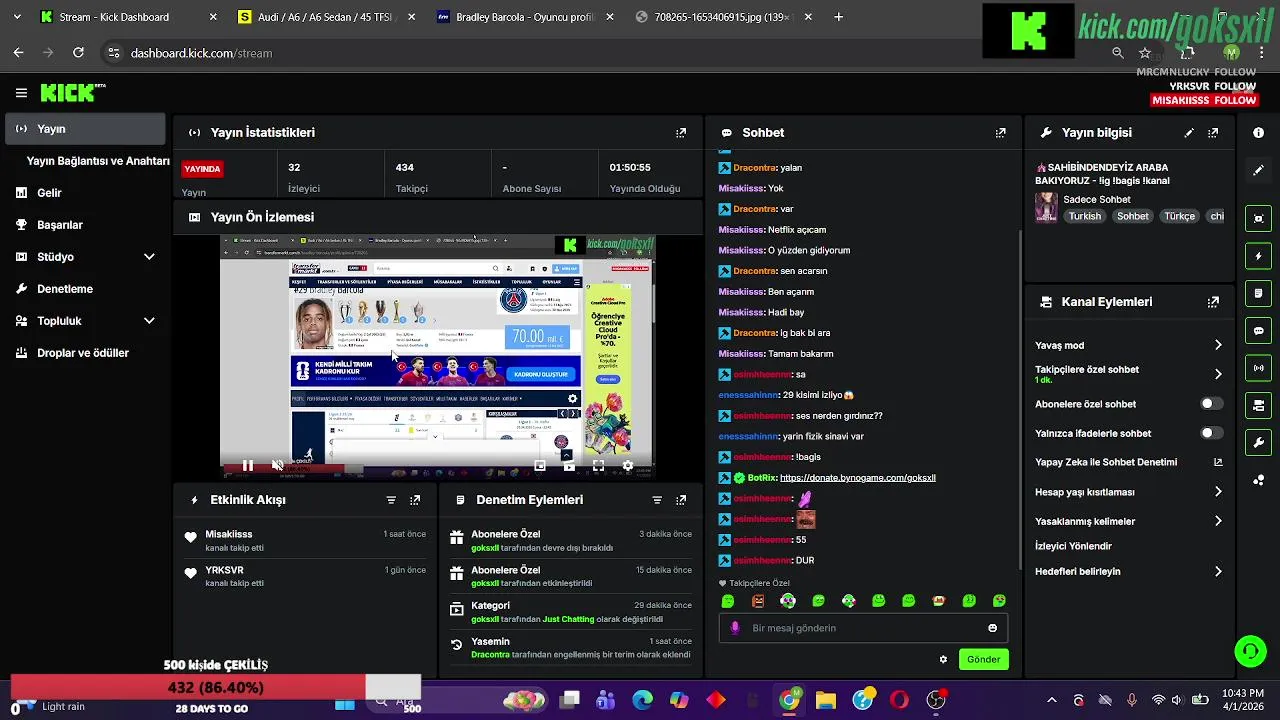Open Yayın in the sidebar menu
The image size is (1280, 720).
85,129
